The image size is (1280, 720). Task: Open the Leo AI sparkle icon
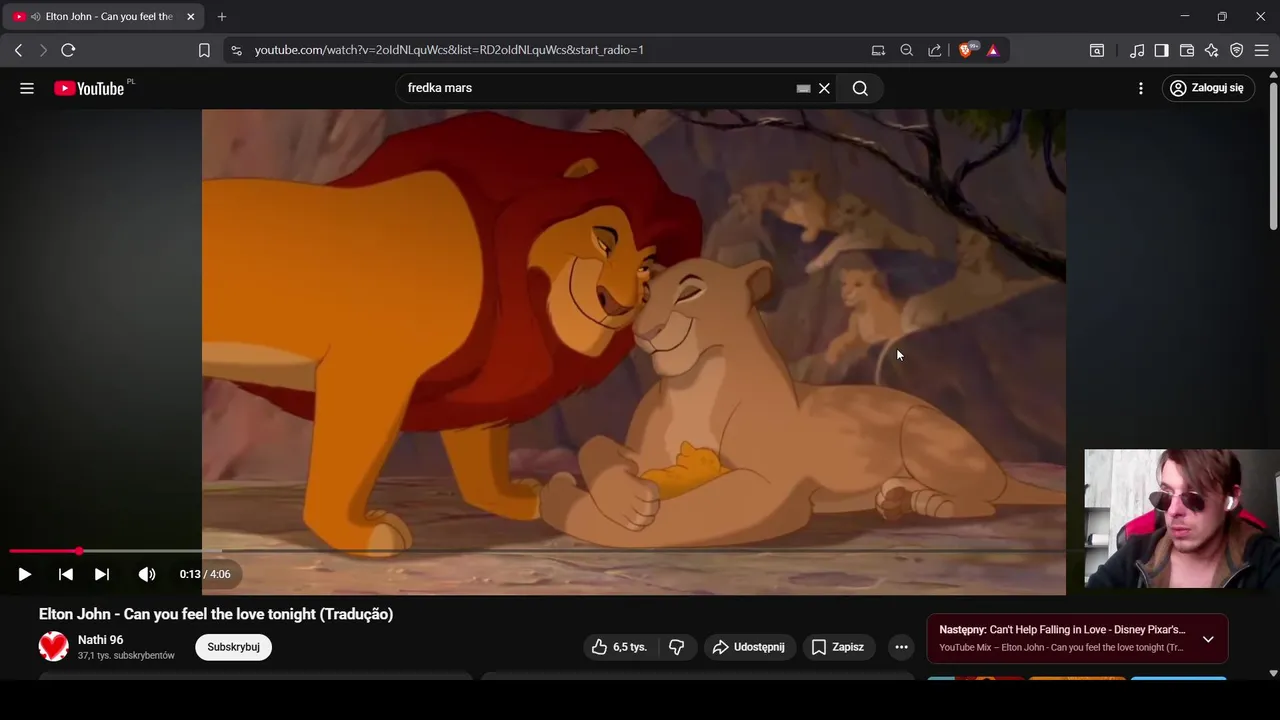pos(1212,50)
